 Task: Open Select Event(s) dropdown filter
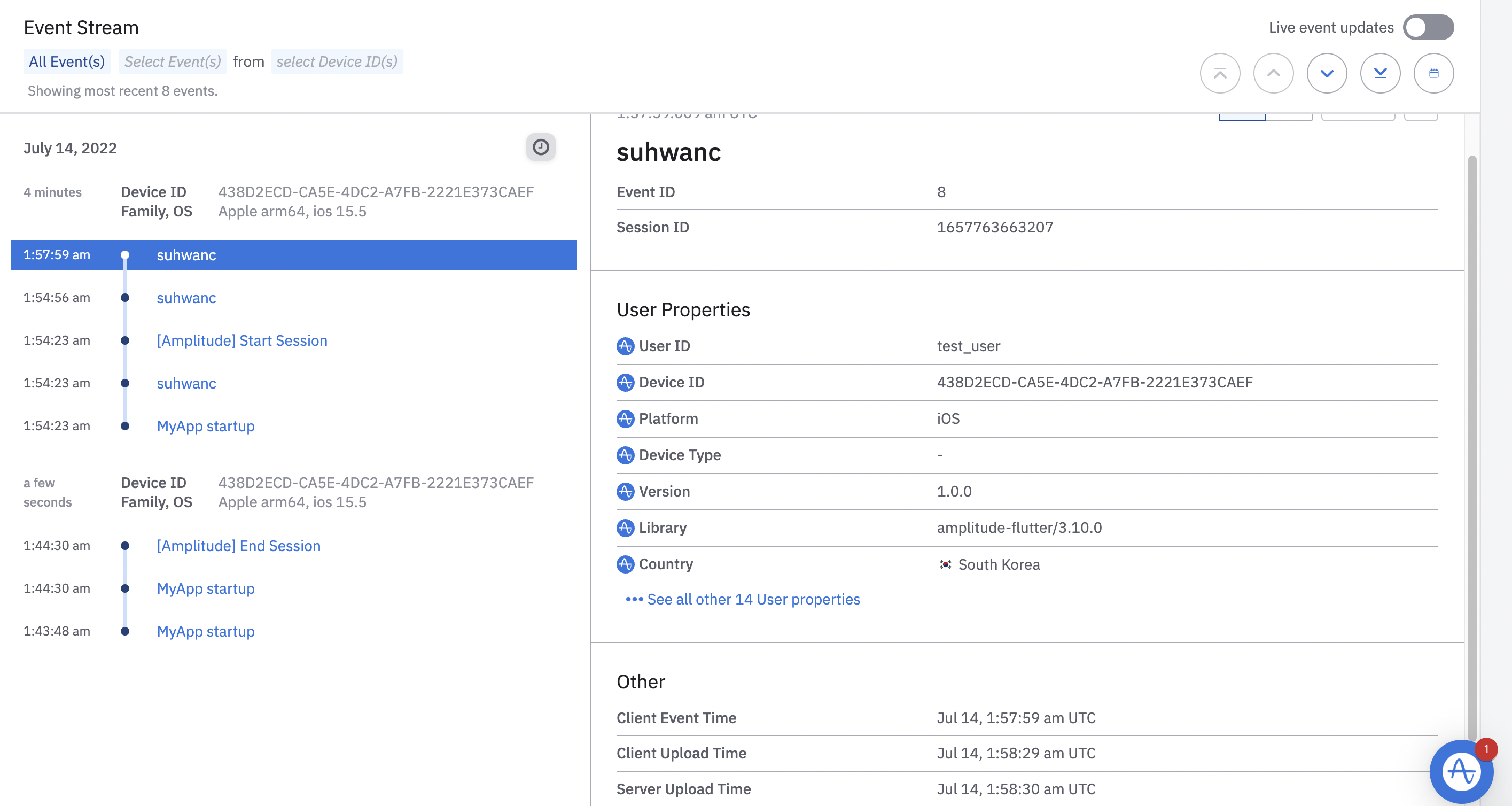173,61
